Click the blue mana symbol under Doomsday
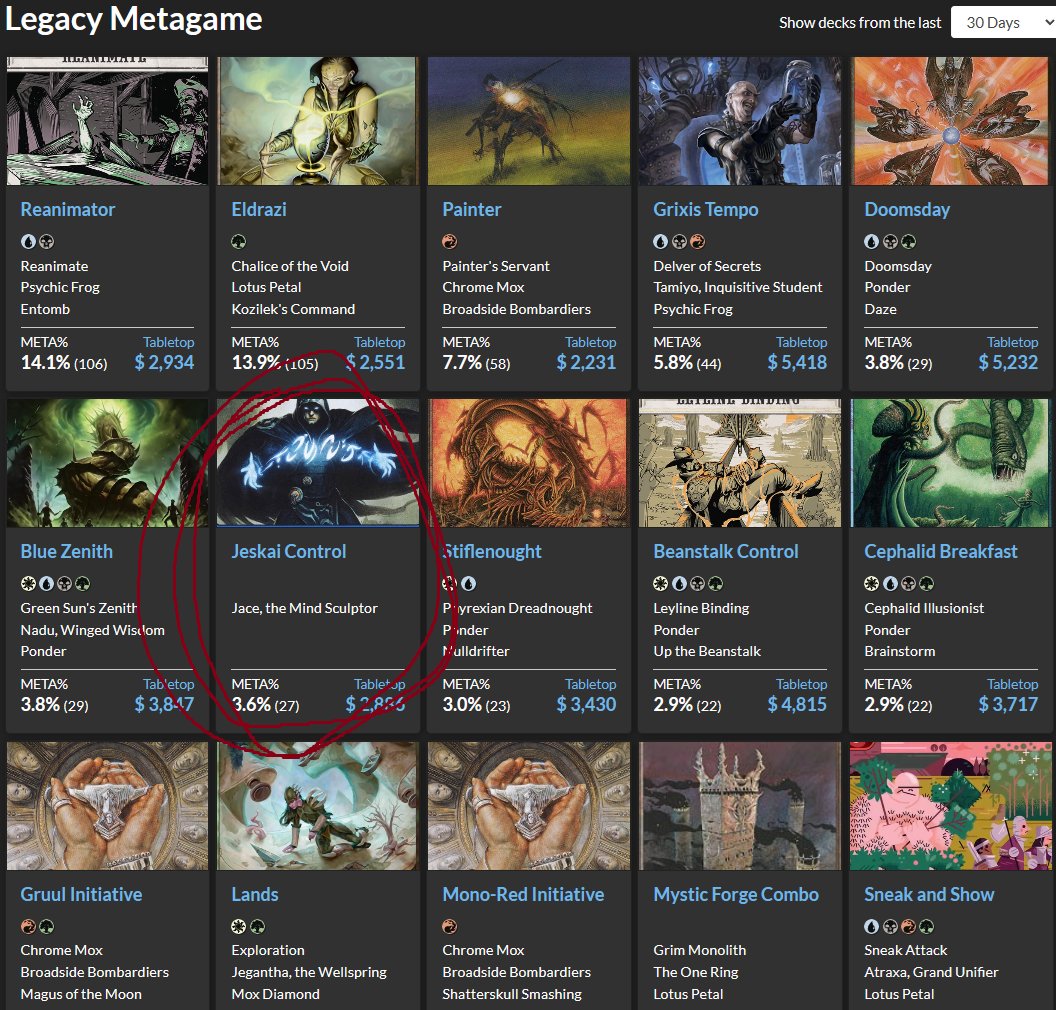 (871, 241)
